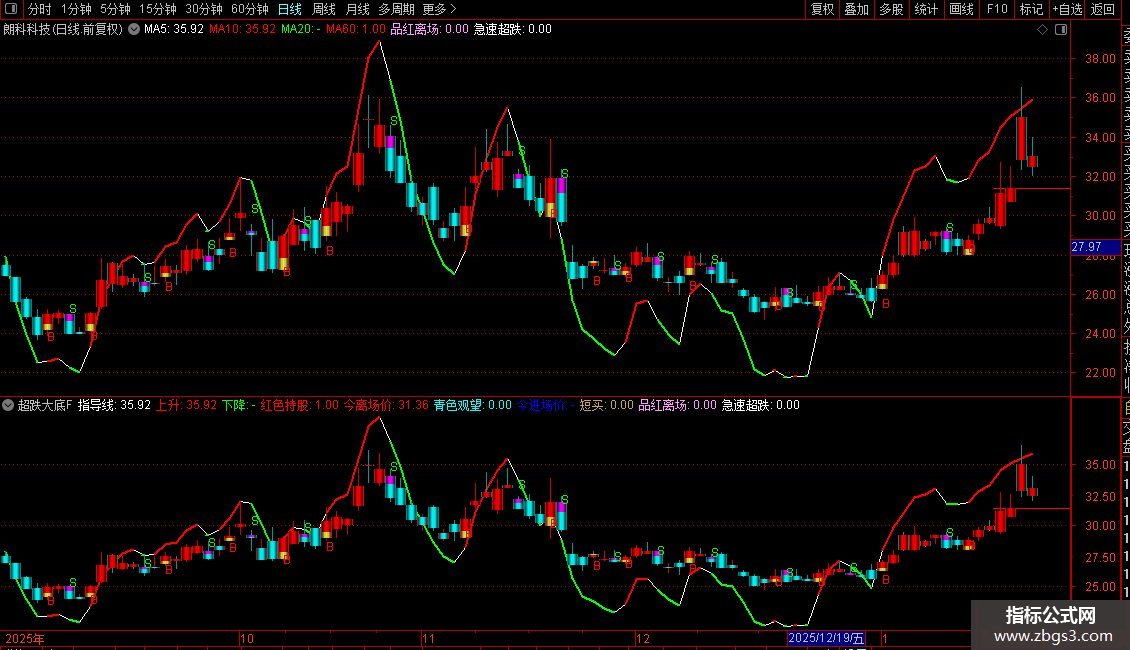Screen dimensions: 1130x650
Task: Open the main chart indicator dropdown arrow
Action: point(134,30)
